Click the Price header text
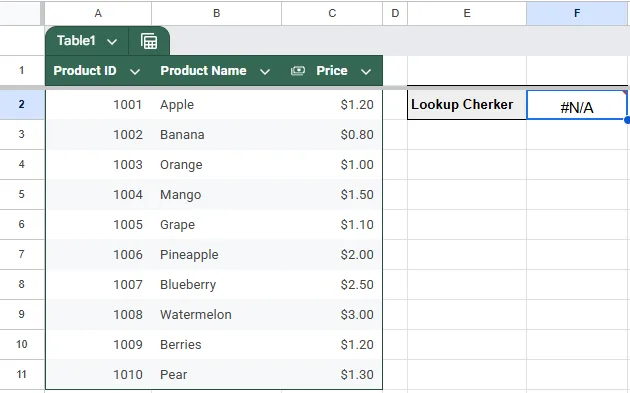The width and height of the screenshot is (630, 393). pos(332,71)
